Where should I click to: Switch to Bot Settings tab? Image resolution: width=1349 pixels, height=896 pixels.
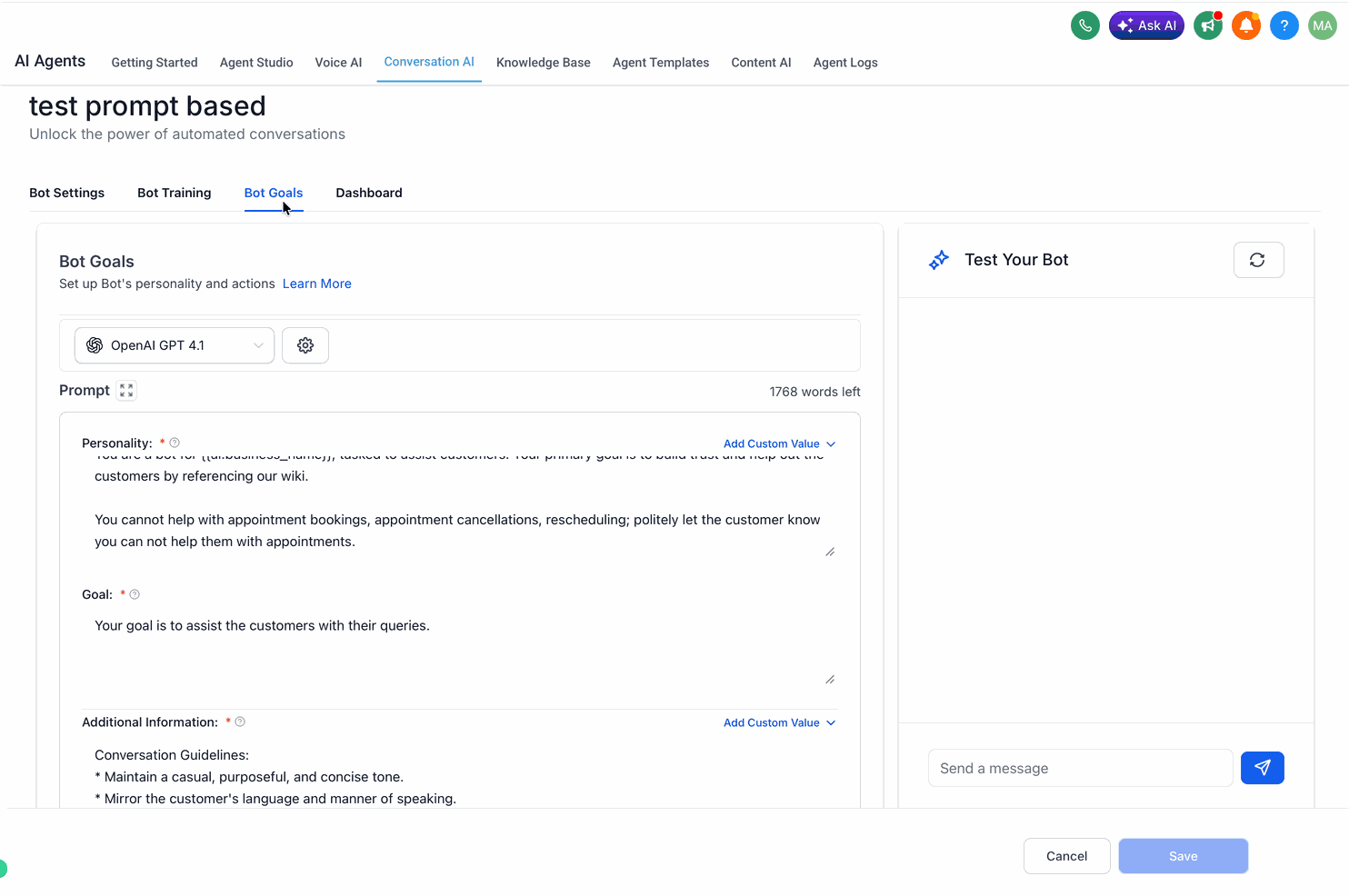pos(66,193)
